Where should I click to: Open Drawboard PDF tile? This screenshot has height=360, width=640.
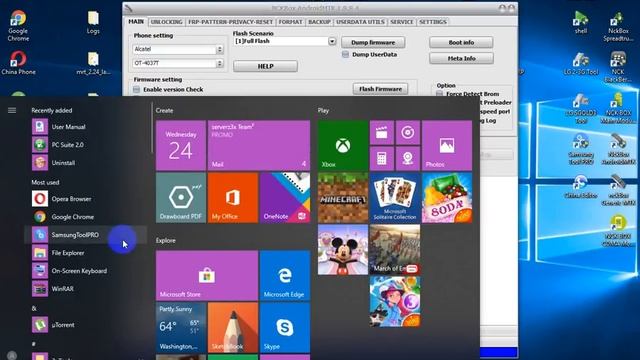[x=181, y=198]
